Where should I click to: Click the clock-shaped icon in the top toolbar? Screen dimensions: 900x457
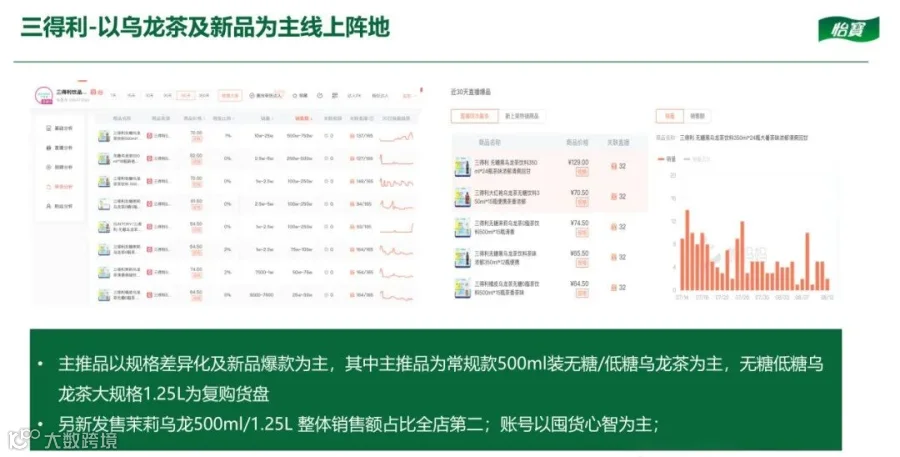pyautogui.click(x=320, y=96)
